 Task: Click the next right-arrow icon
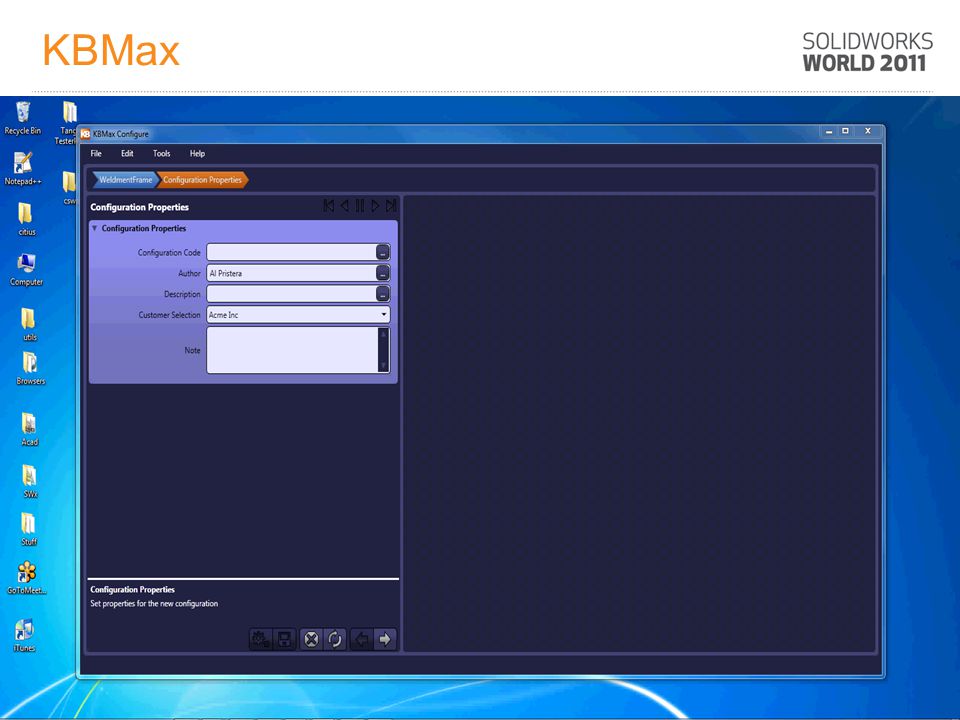pos(385,640)
